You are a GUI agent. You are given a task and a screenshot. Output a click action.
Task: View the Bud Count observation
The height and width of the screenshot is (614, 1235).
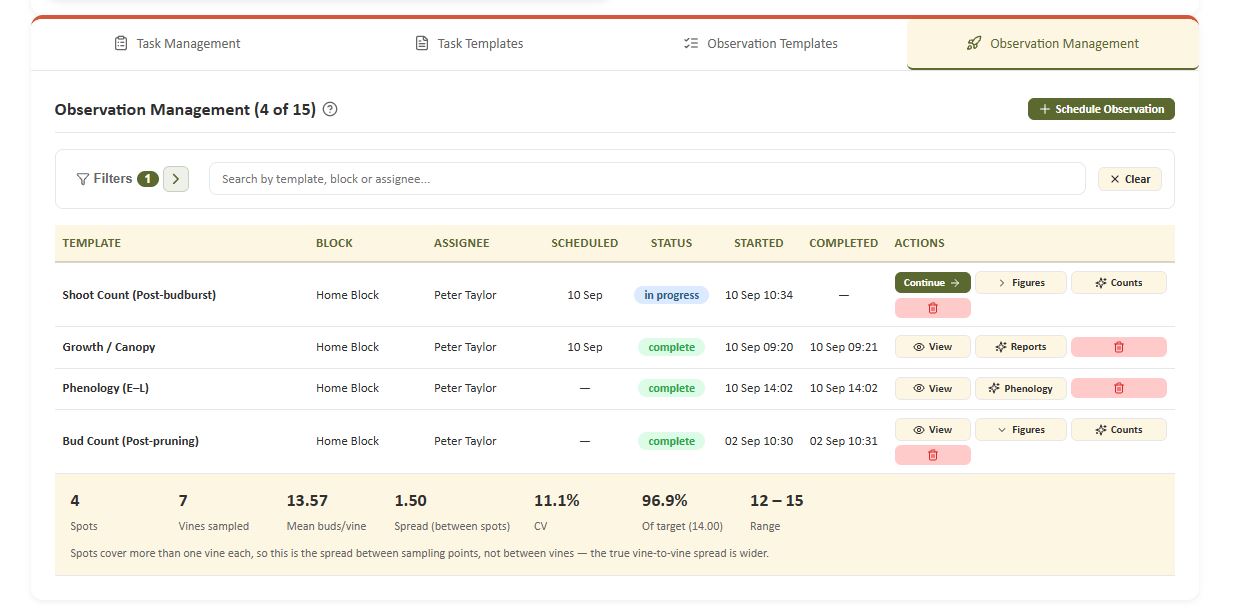point(932,430)
